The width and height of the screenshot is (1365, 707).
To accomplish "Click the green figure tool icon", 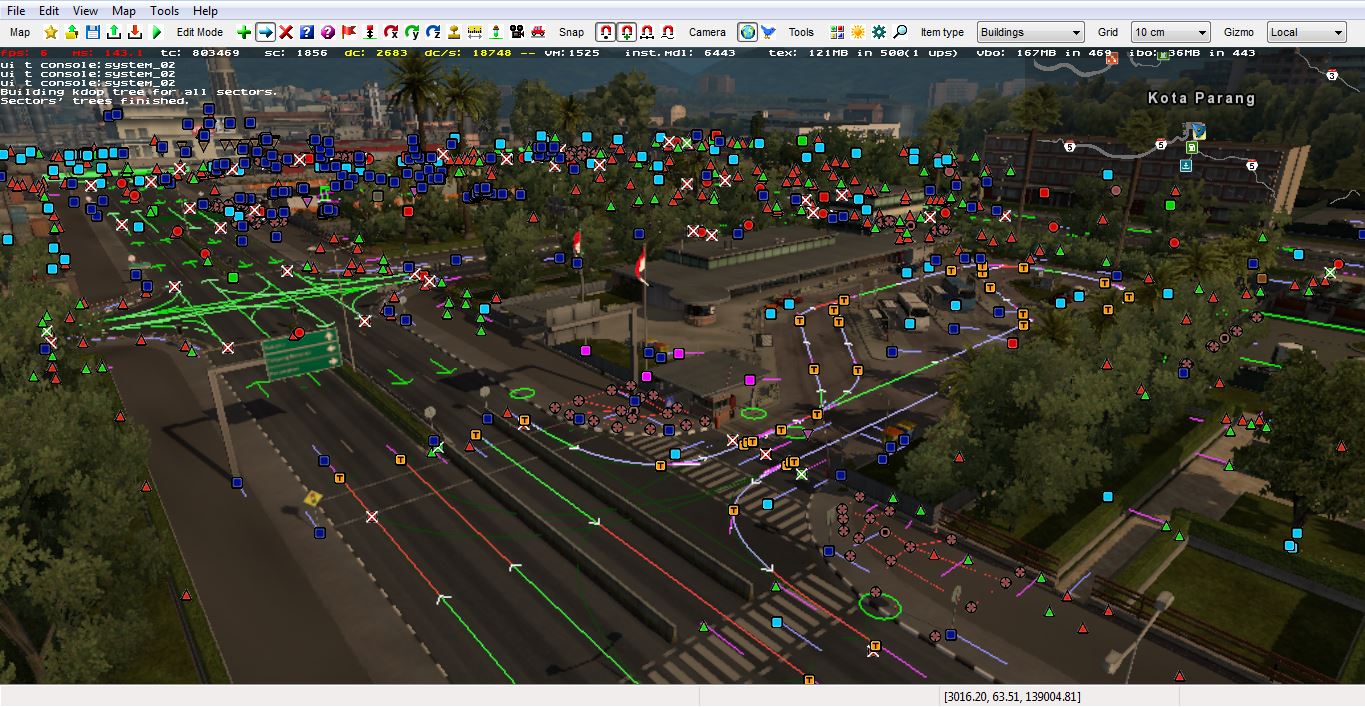I will click(x=496, y=32).
